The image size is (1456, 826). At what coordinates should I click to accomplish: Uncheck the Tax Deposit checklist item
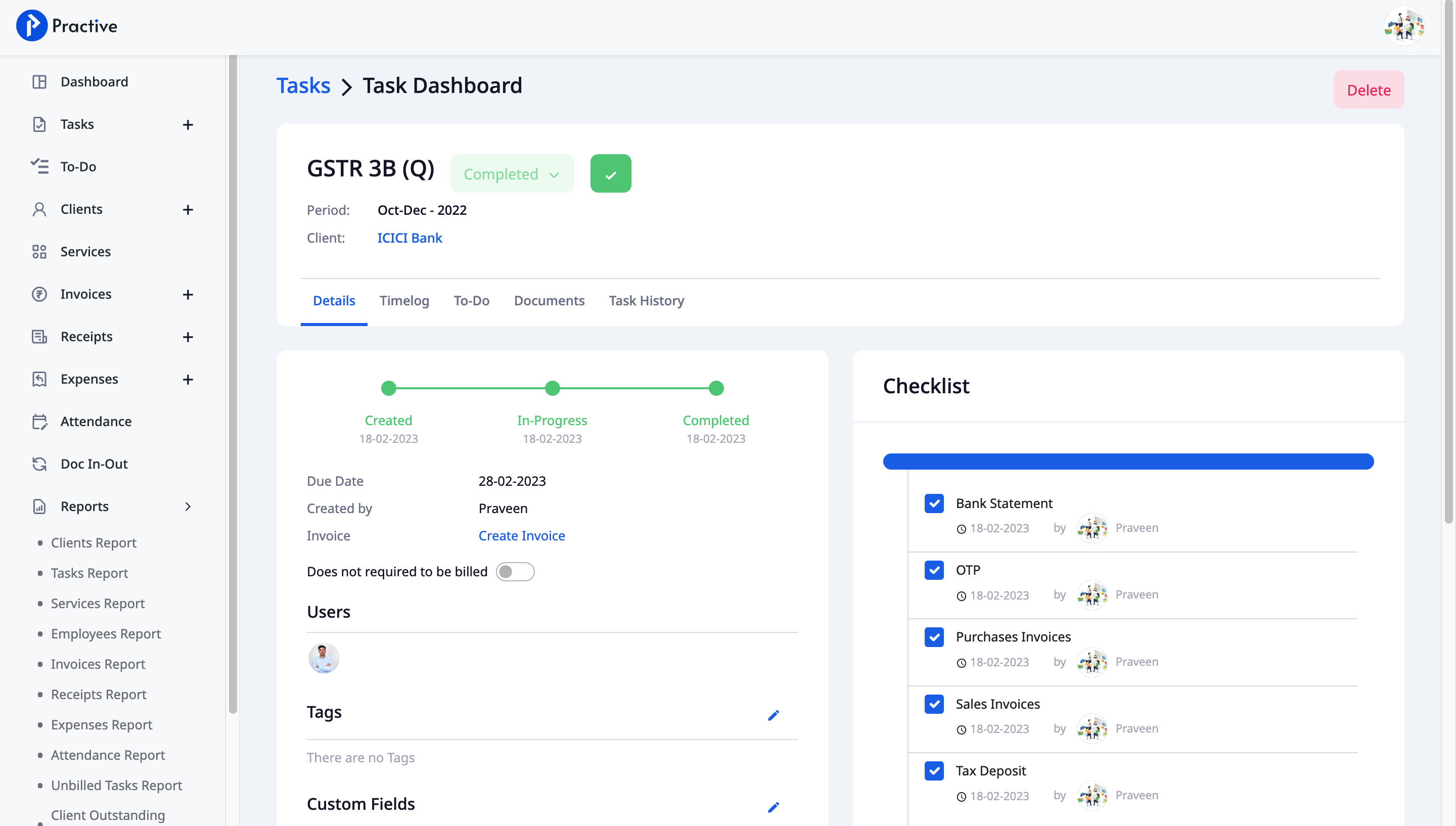click(x=934, y=771)
